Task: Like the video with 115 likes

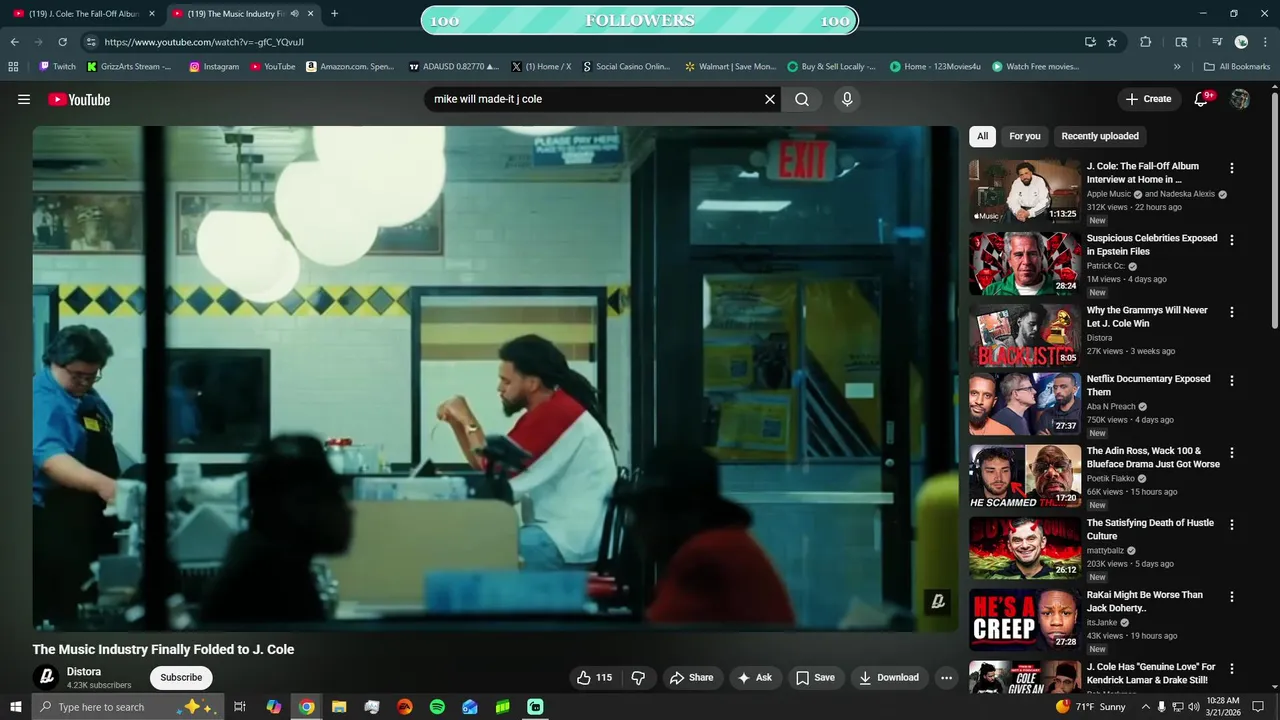Action: point(594,677)
